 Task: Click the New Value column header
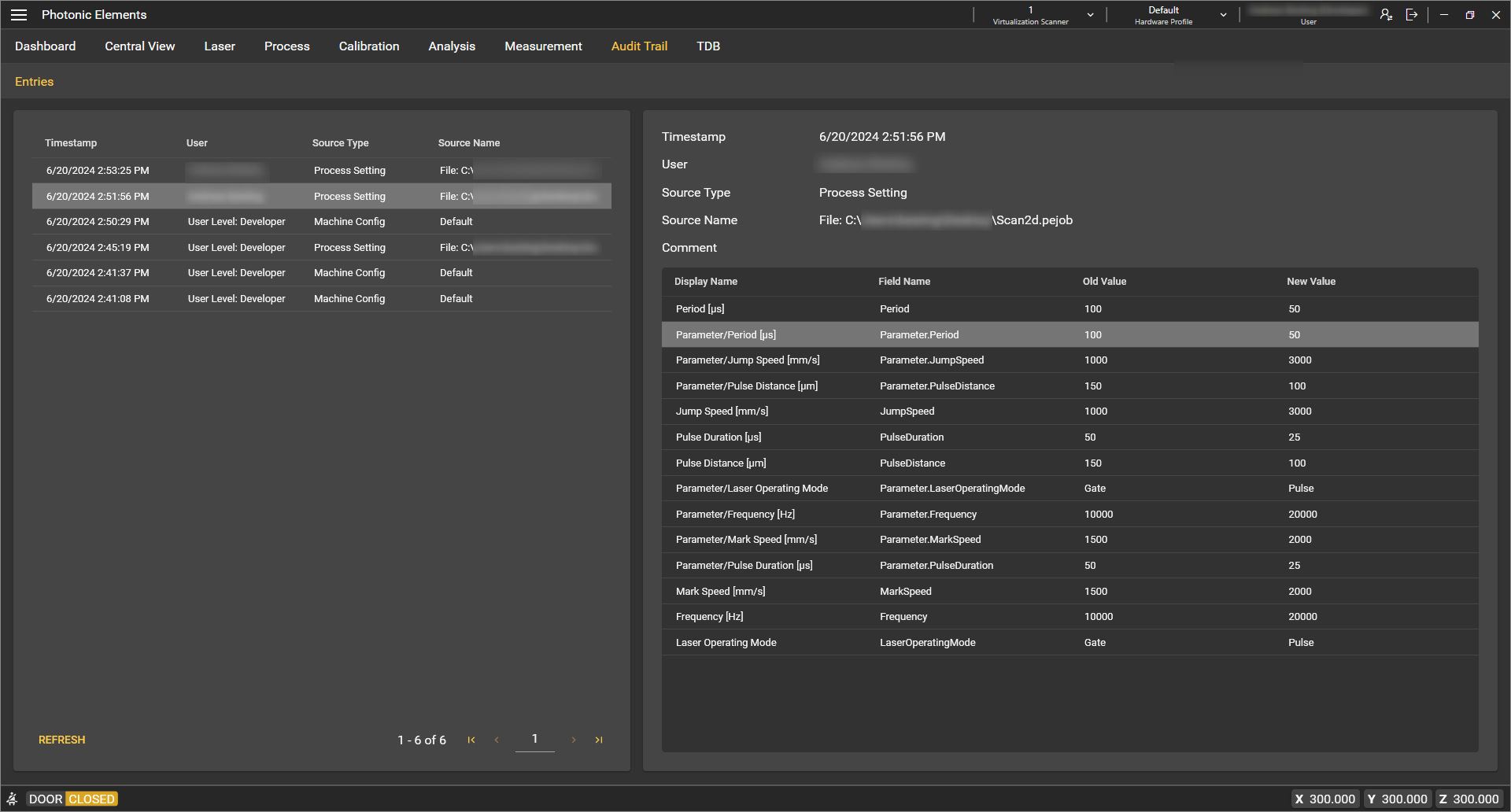tap(1311, 282)
